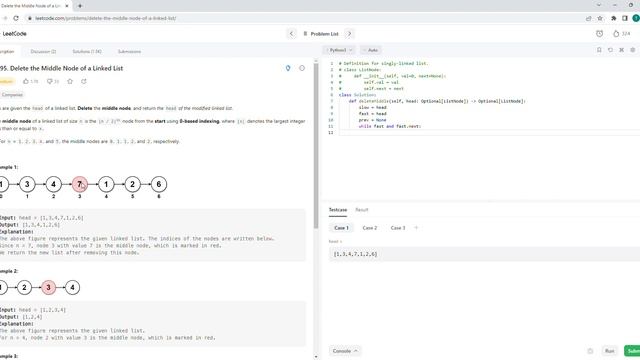640x360 pixels.
Task: Click the bookmark icon in the editor toolbar
Action: click(599, 50)
